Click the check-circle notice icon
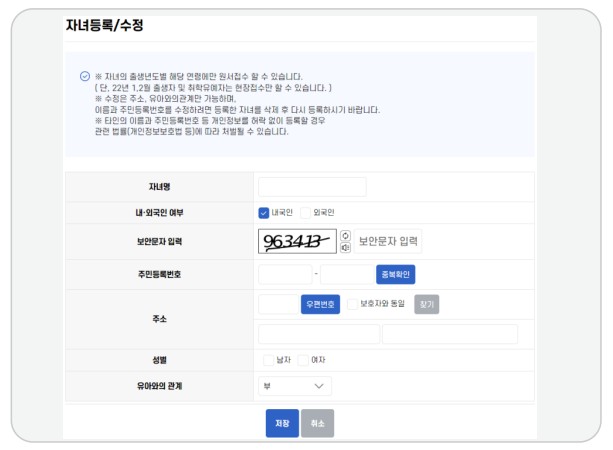613x450 pixels. [x=85, y=76]
